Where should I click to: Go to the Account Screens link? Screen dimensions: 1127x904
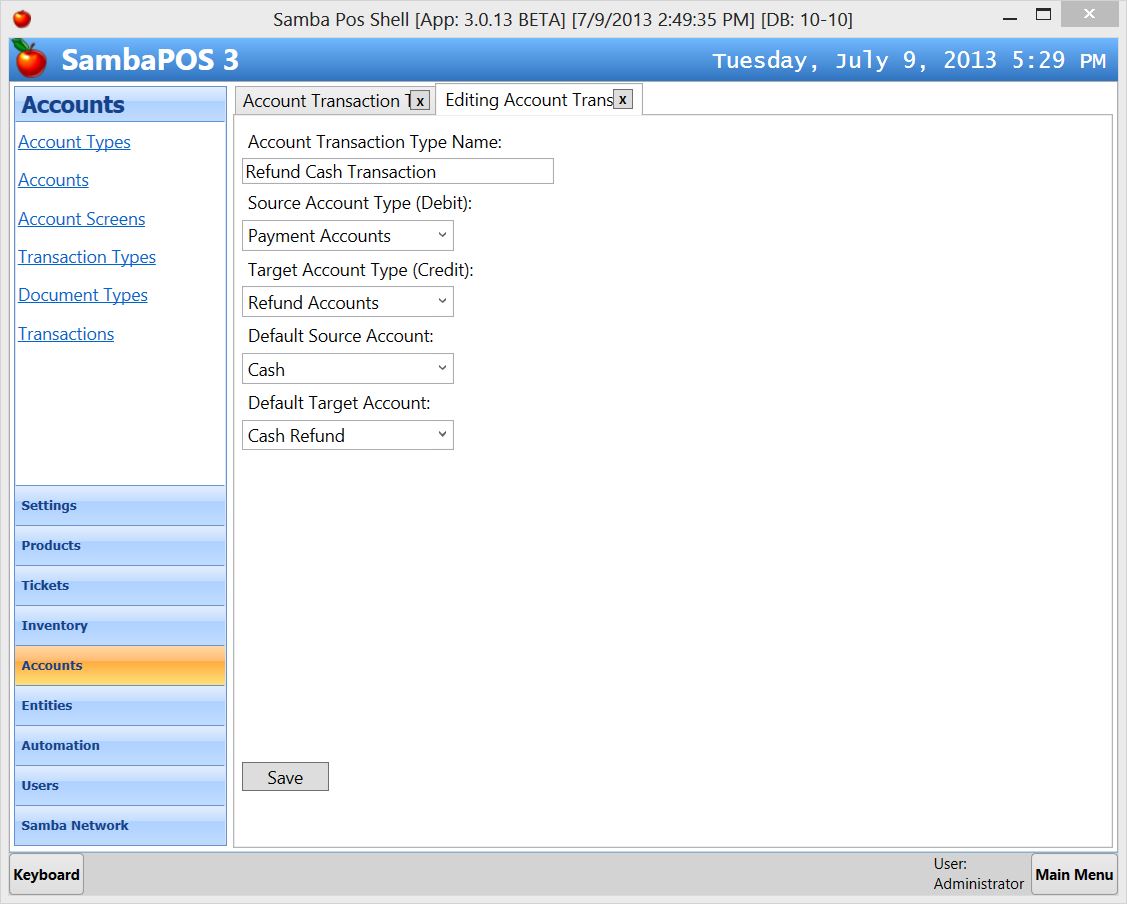tap(81, 219)
